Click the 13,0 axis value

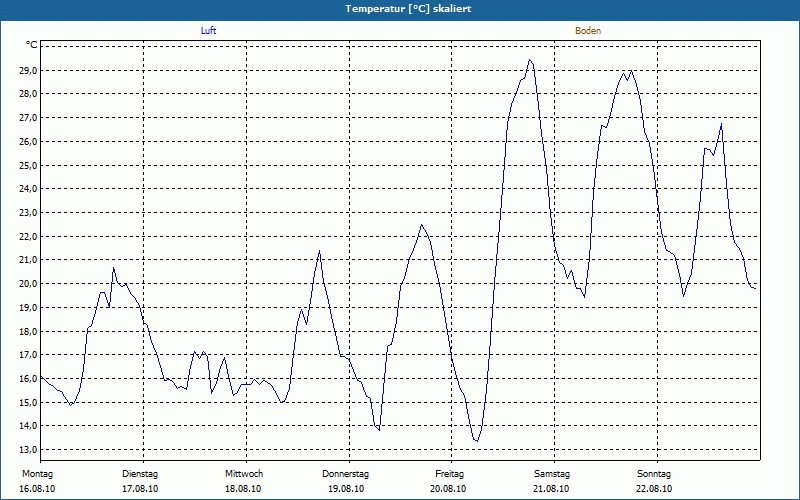pos(28,449)
